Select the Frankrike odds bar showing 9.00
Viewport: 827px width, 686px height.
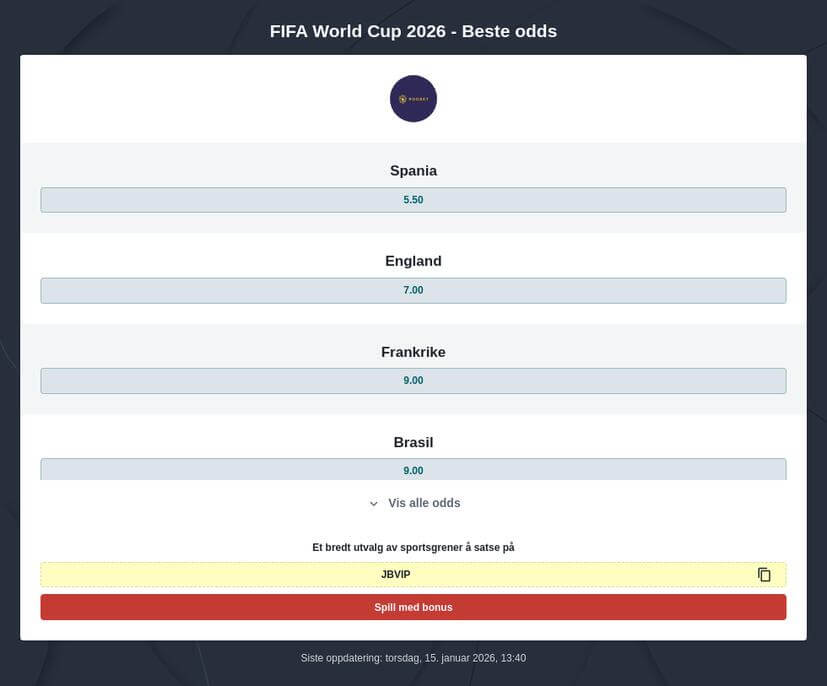[x=413, y=380]
